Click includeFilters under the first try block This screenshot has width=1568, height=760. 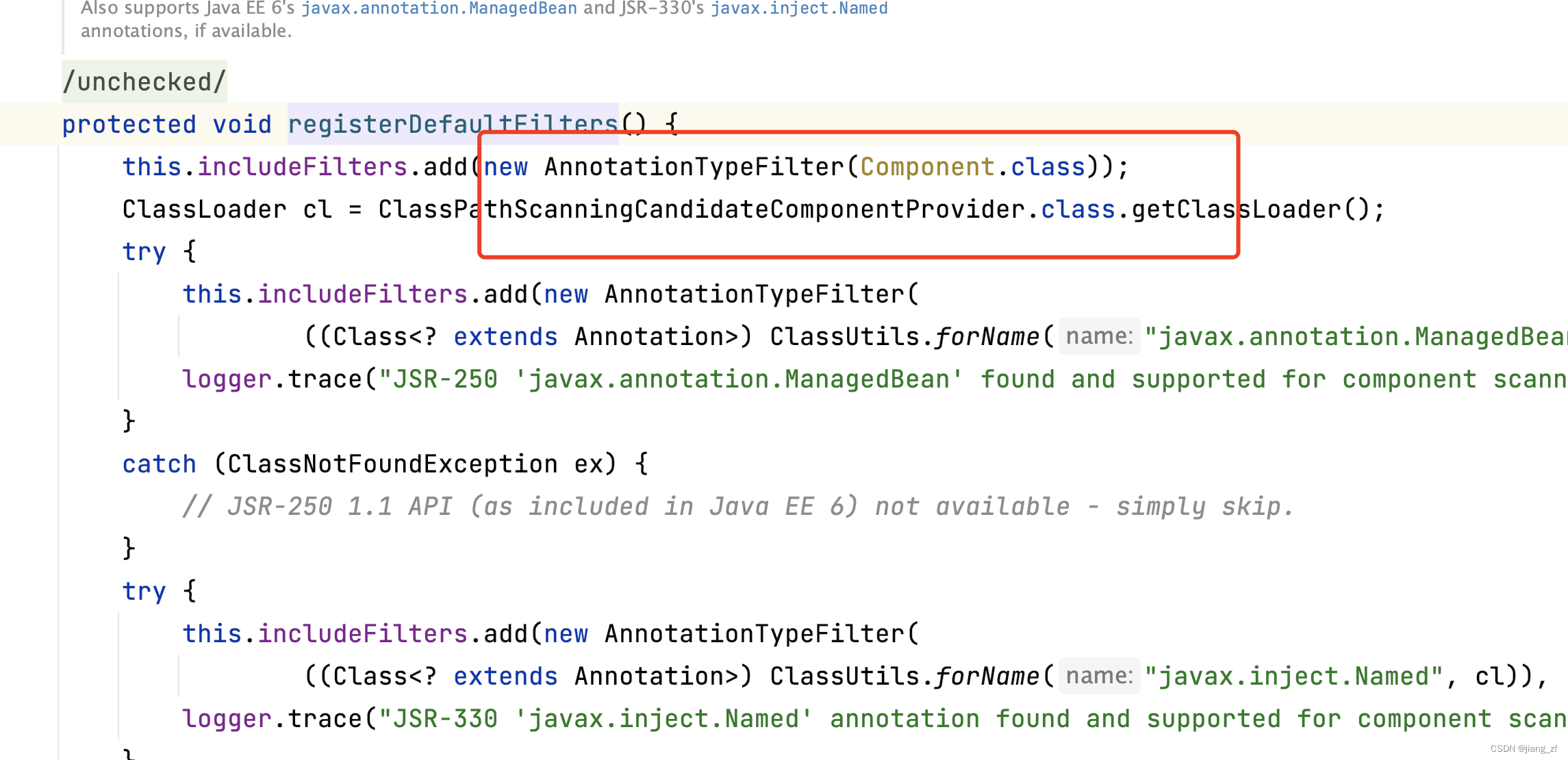coord(363,294)
